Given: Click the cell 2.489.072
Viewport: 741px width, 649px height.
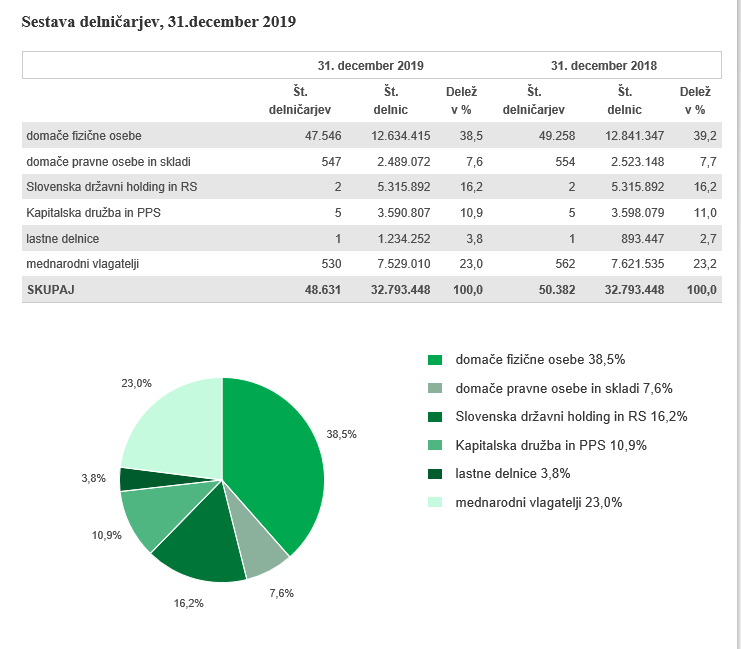Looking at the screenshot, I should [x=404, y=162].
